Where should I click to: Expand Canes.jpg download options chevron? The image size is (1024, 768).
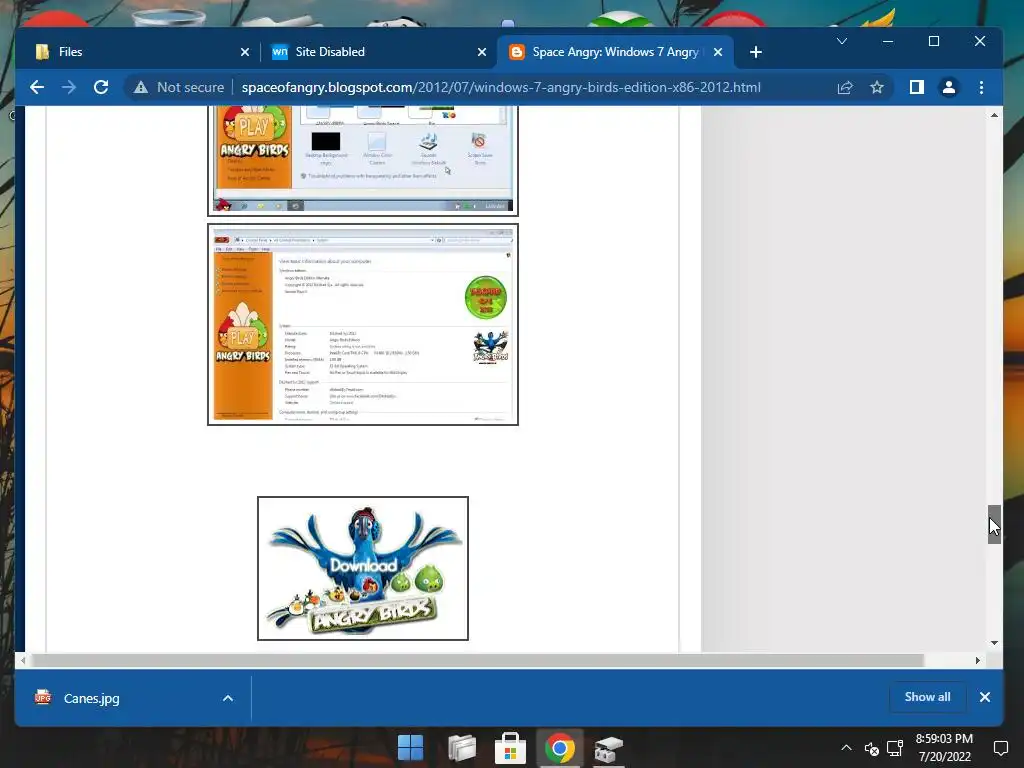228,698
